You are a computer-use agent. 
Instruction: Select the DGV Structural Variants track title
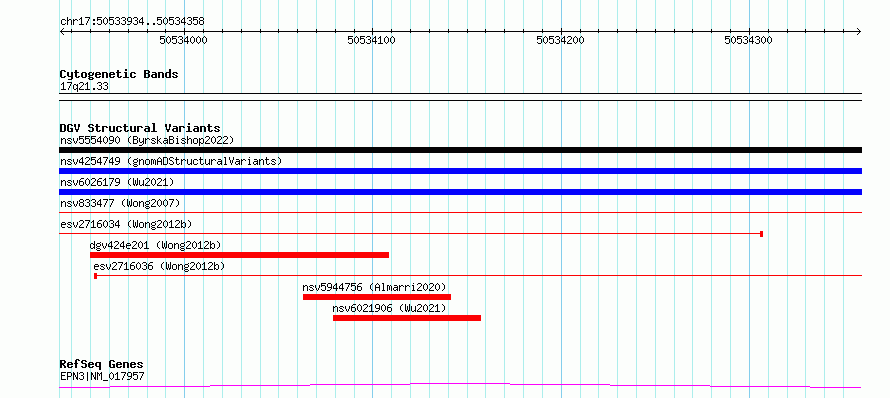coord(140,128)
